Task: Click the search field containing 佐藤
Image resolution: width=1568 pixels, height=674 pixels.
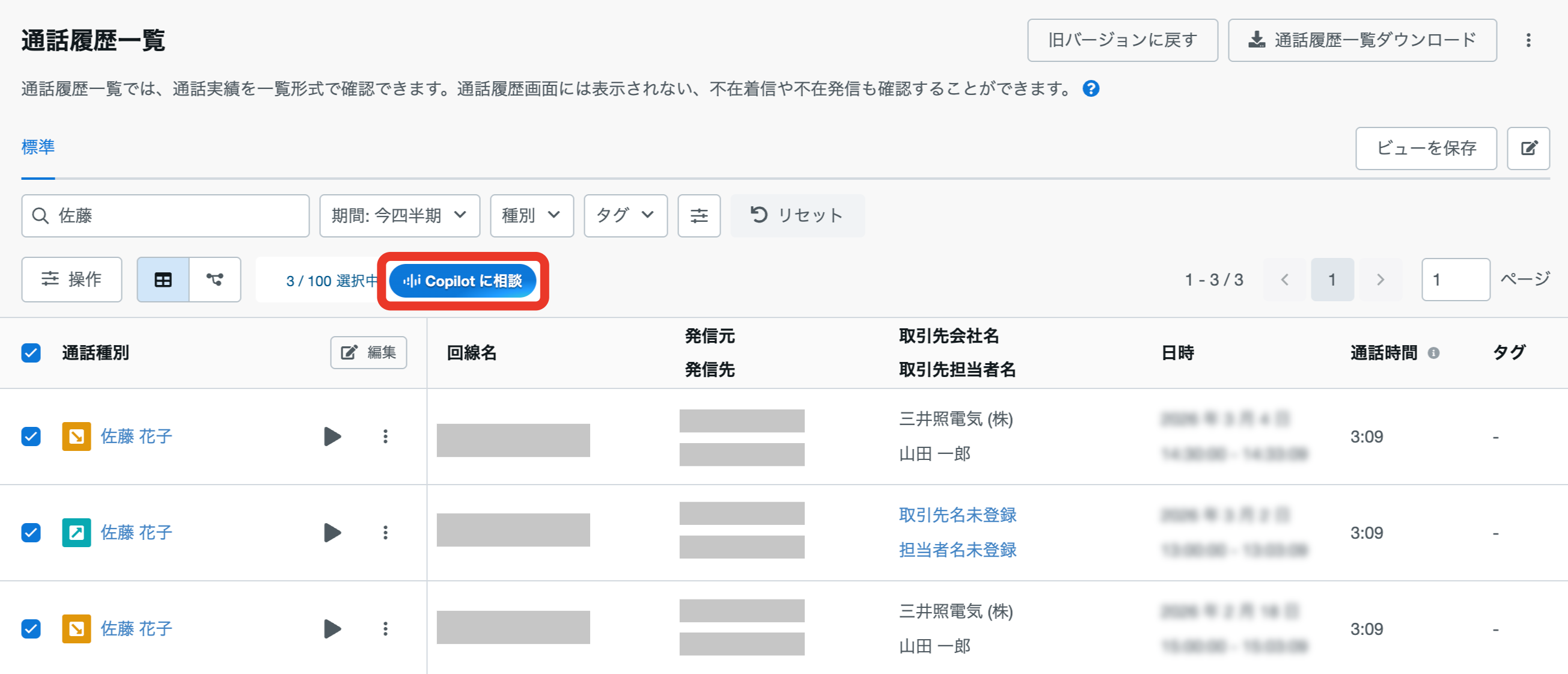Action: tap(165, 215)
